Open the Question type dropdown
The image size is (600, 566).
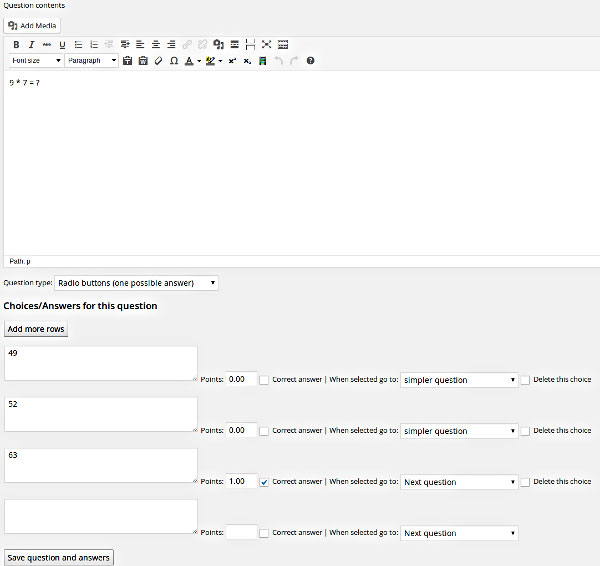(x=136, y=283)
